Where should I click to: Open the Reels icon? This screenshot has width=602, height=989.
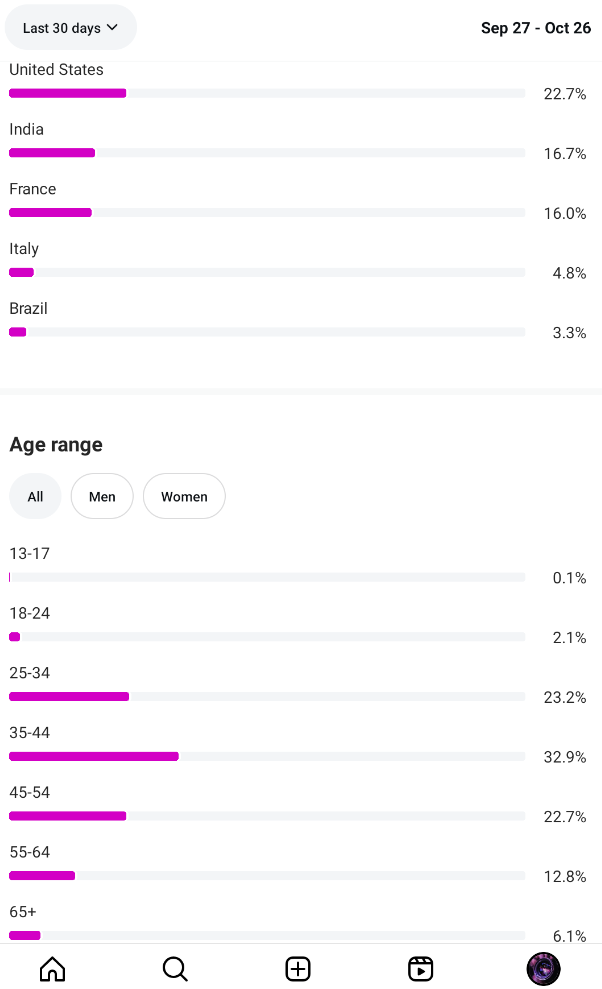(x=421, y=968)
